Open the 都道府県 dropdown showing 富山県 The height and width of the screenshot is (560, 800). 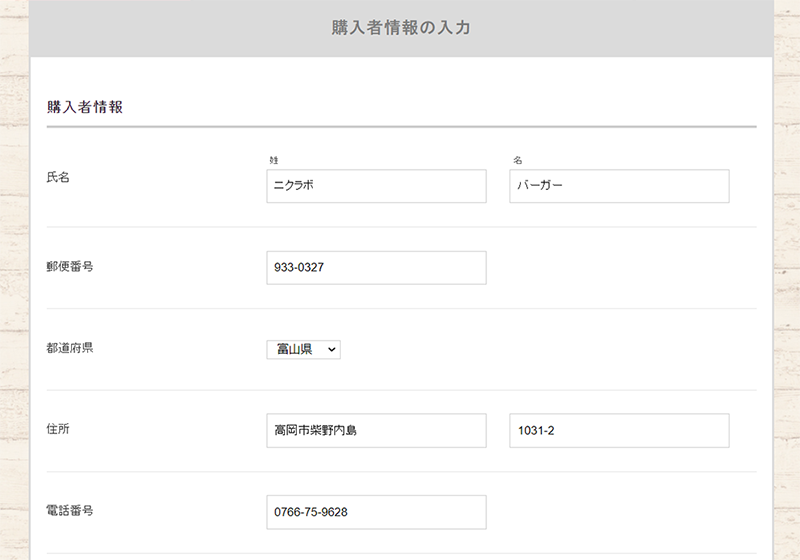pyautogui.click(x=304, y=349)
